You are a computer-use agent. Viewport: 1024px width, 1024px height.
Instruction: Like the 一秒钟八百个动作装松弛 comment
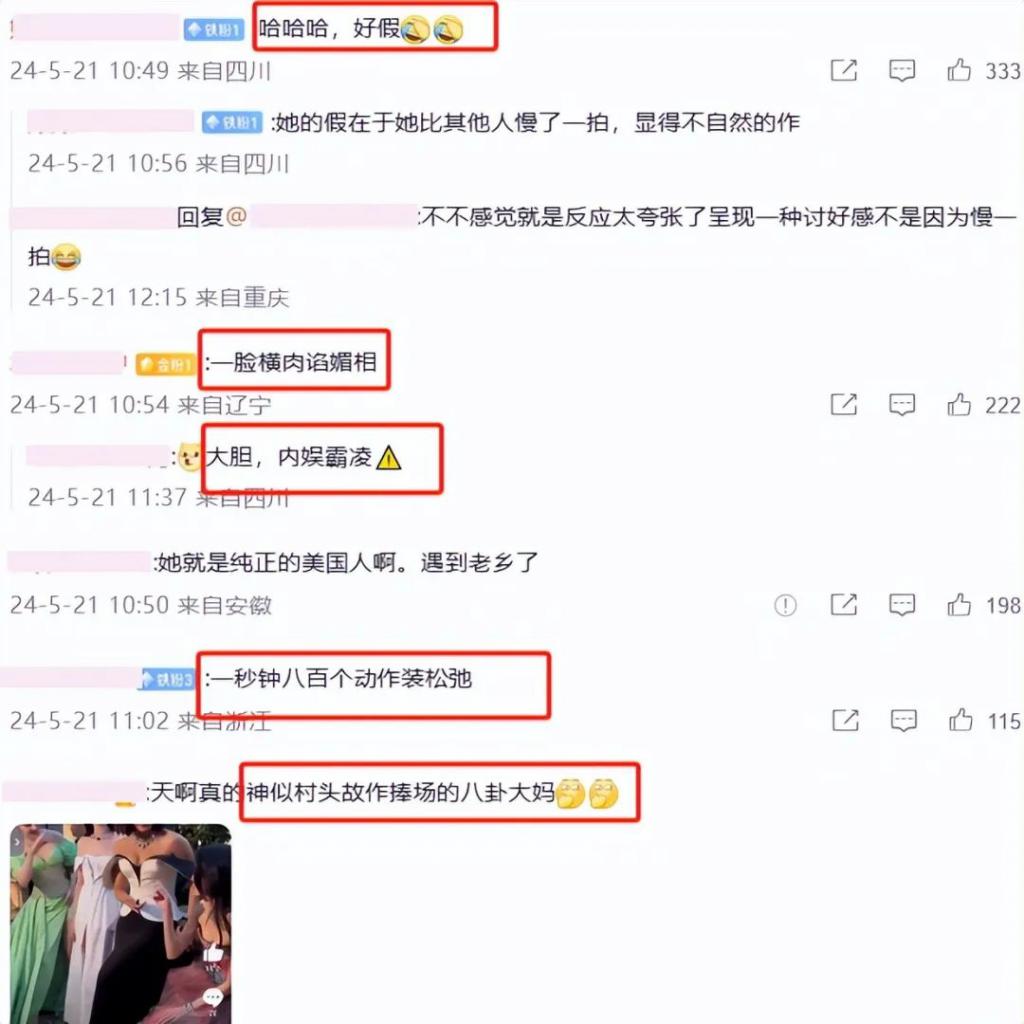pos(961,720)
